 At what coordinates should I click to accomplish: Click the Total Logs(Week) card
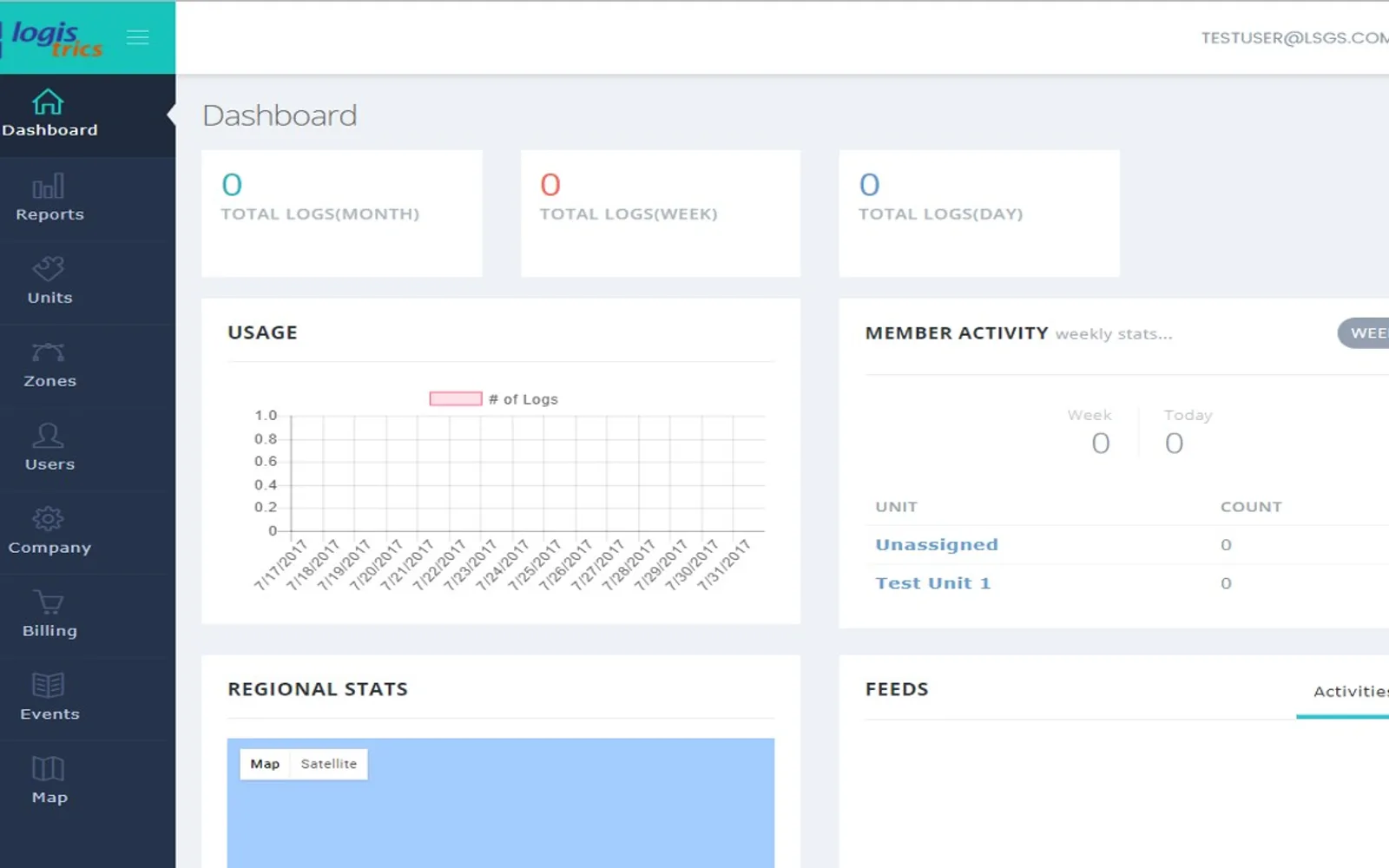[661, 214]
